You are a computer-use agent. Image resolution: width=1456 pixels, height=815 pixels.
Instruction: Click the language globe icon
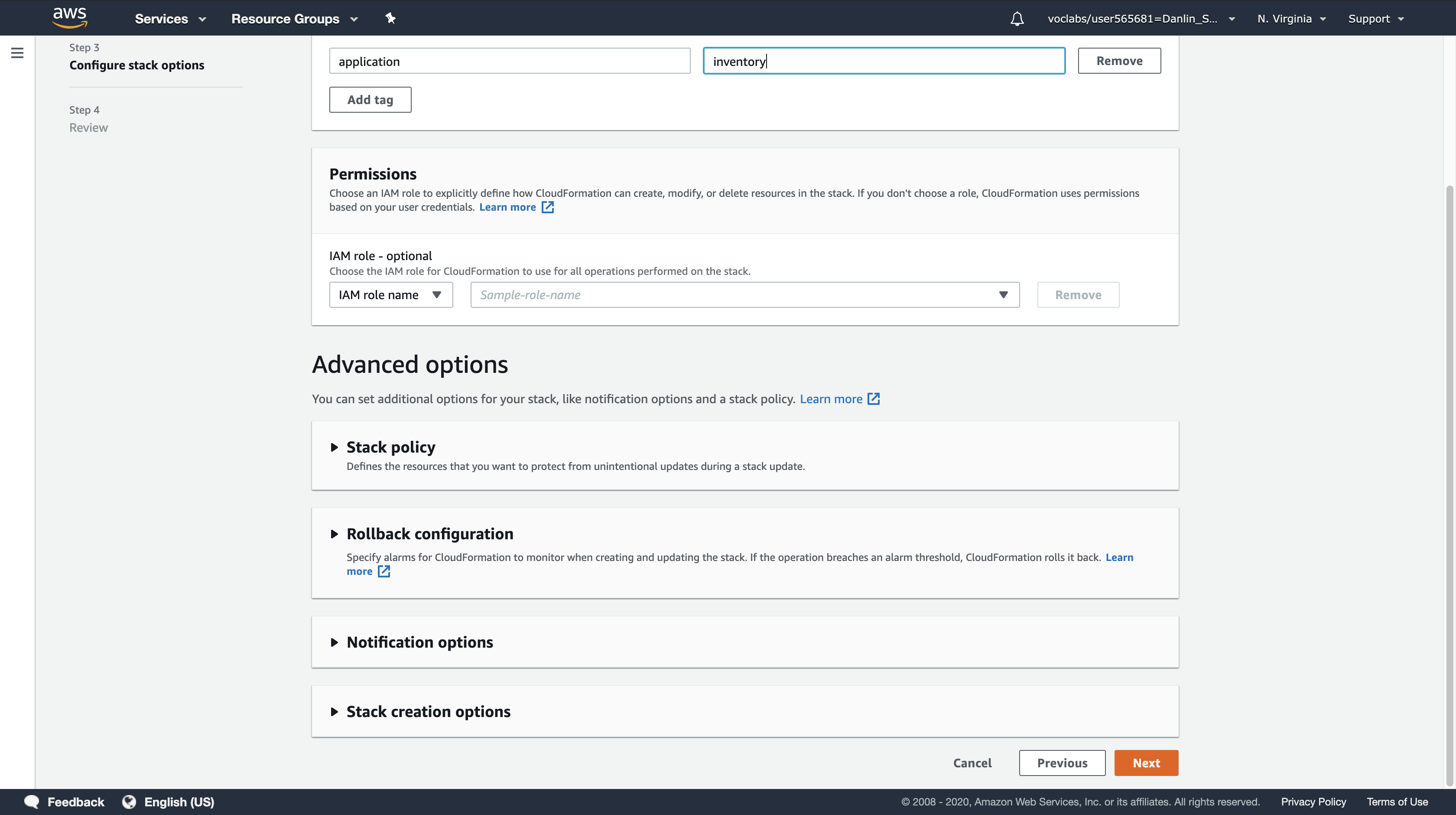(x=129, y=802)
